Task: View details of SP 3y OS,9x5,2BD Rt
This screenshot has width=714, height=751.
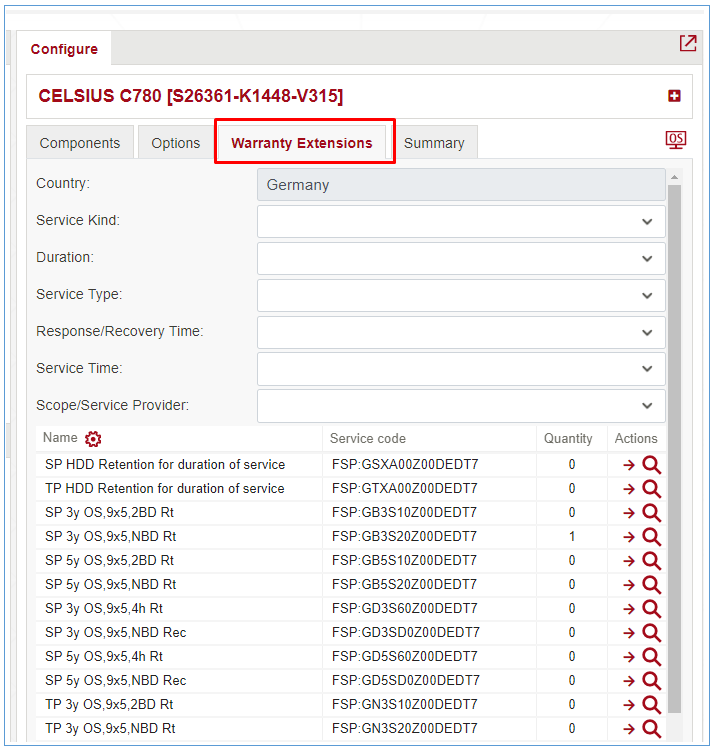Action: coord(652,512)
